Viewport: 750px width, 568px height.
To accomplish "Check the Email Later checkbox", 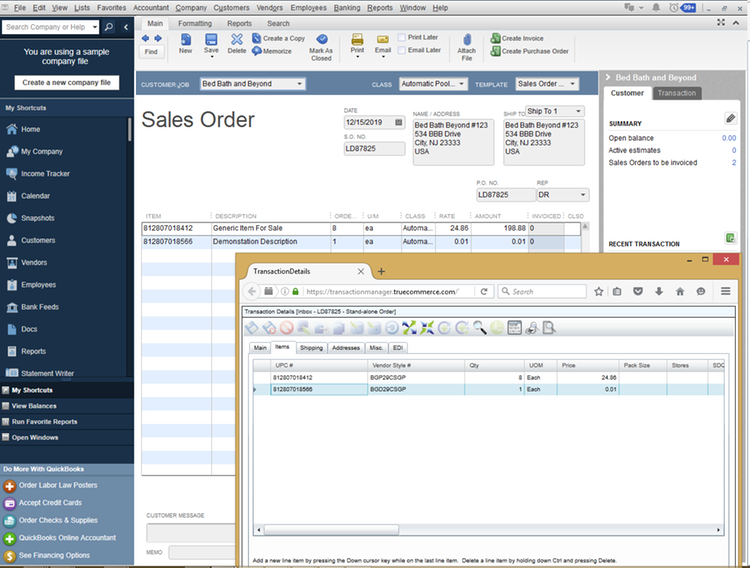I will pos(402,50).
